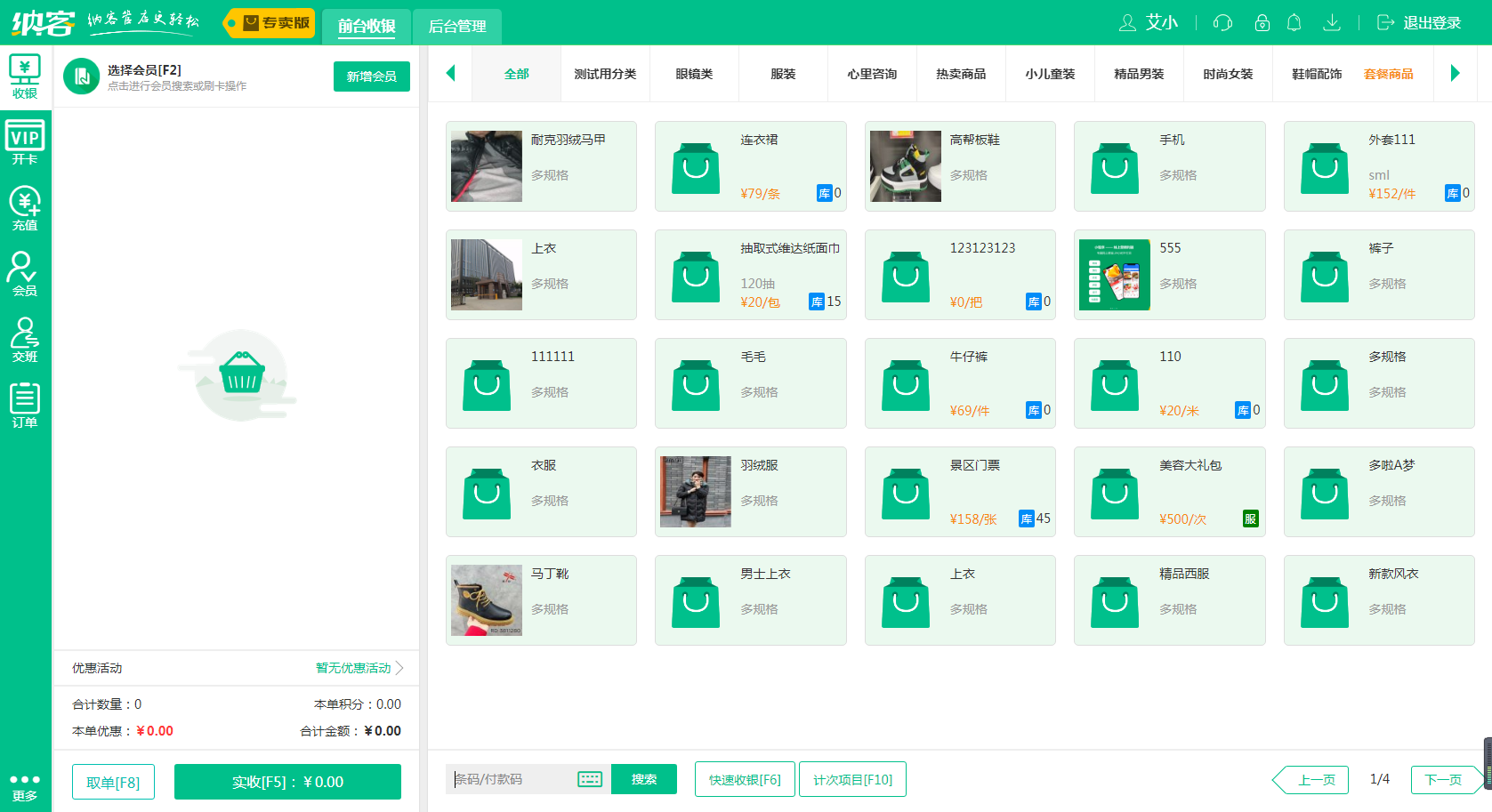Open customer service headset icon in top bar
The width and height of the screenshot is (1492, 812).
[1222, 23]
